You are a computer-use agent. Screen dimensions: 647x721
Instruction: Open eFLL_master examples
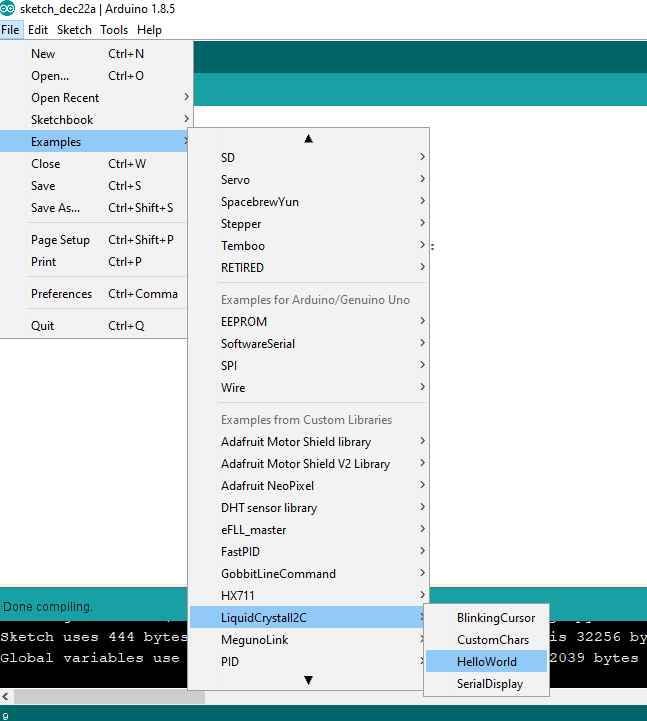[x=309, y=530]
